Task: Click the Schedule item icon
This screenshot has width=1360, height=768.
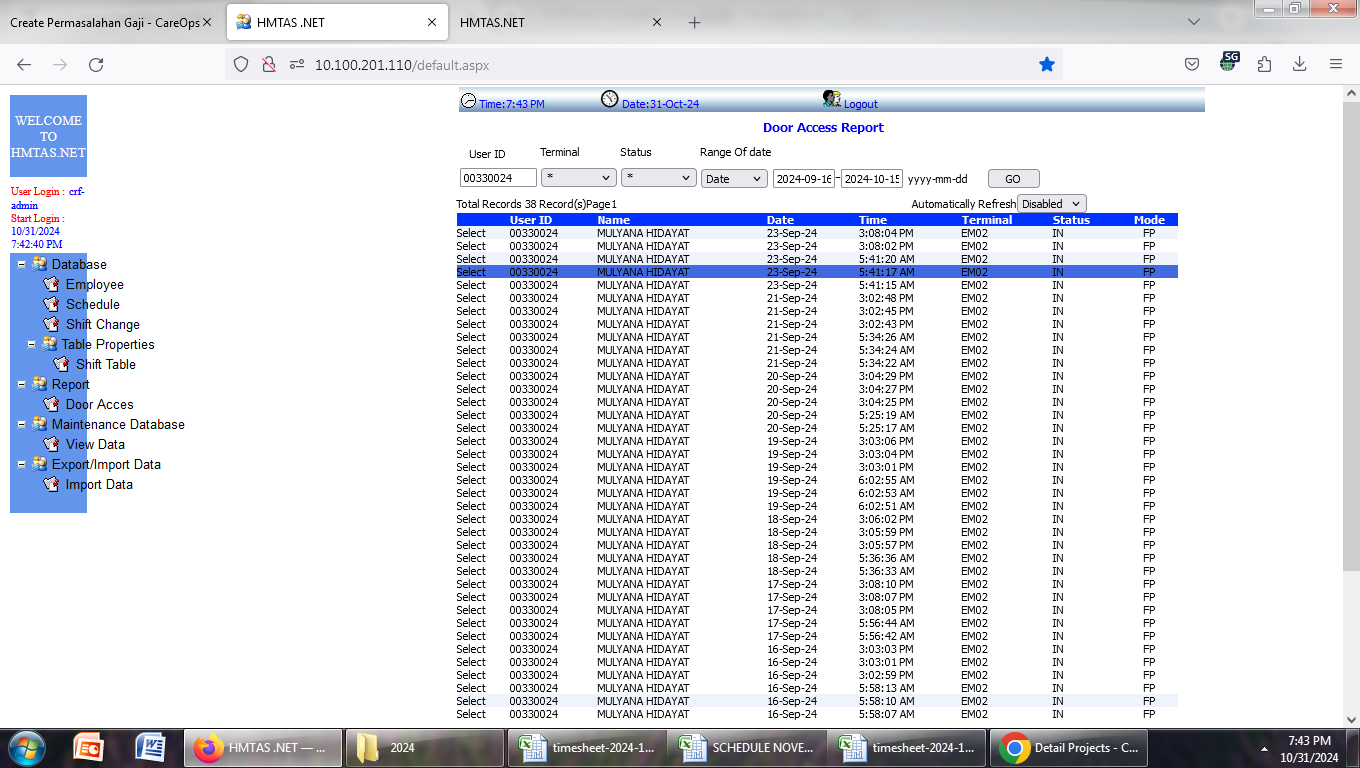Action: (51, 304)
